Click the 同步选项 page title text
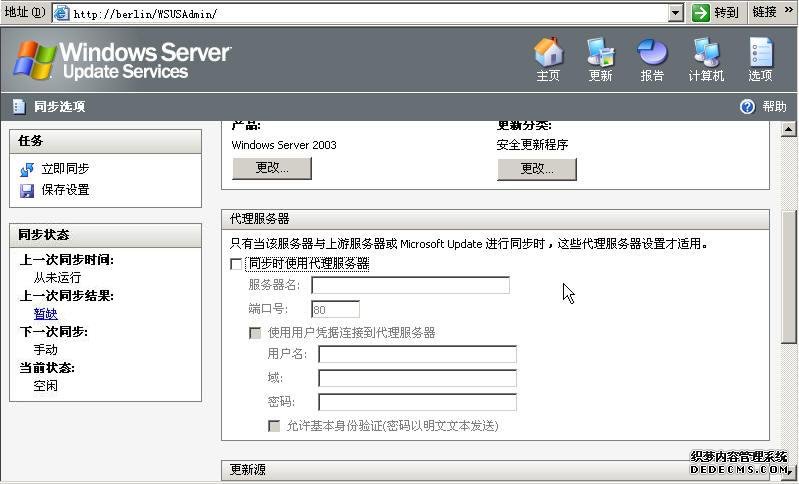 pyautogui.click(x=60, y=106)
